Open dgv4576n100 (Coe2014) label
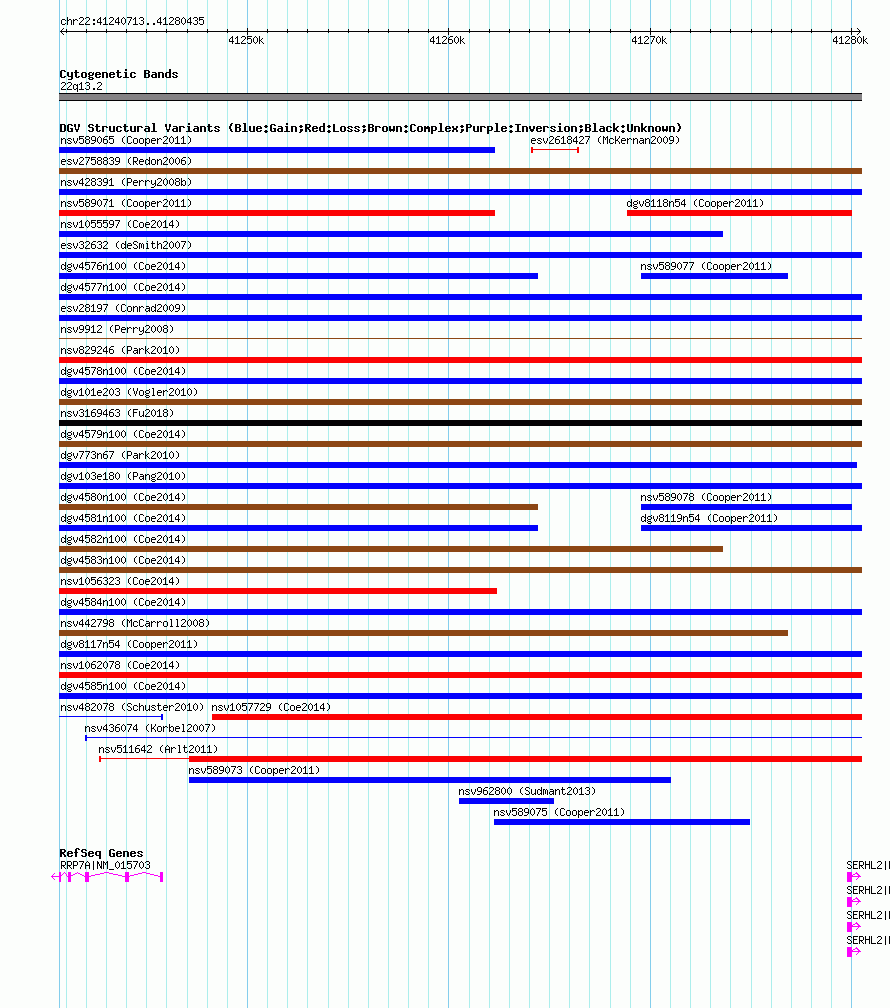890x1008 pixels. [x=123, y=266]
